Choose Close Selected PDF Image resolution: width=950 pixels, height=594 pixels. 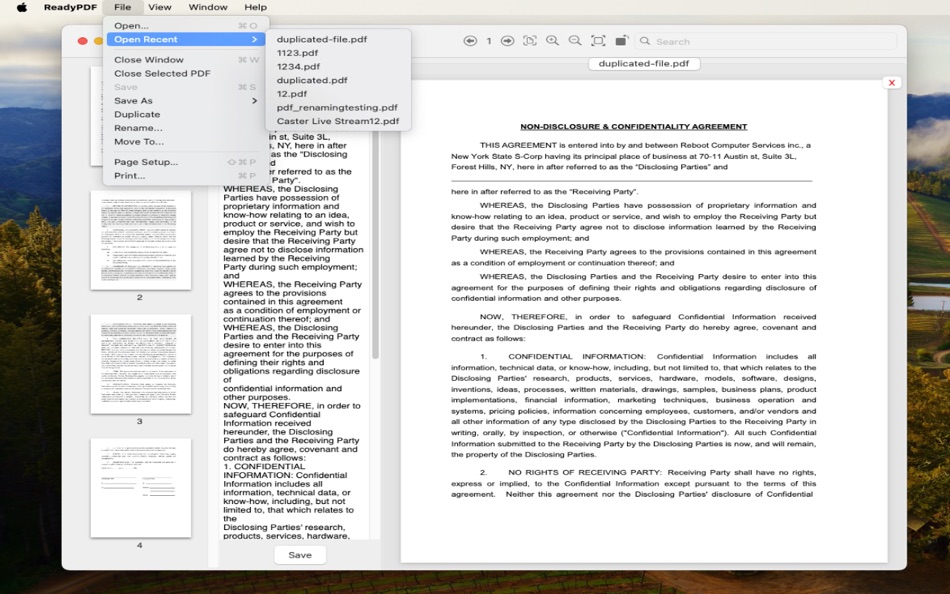187,73
